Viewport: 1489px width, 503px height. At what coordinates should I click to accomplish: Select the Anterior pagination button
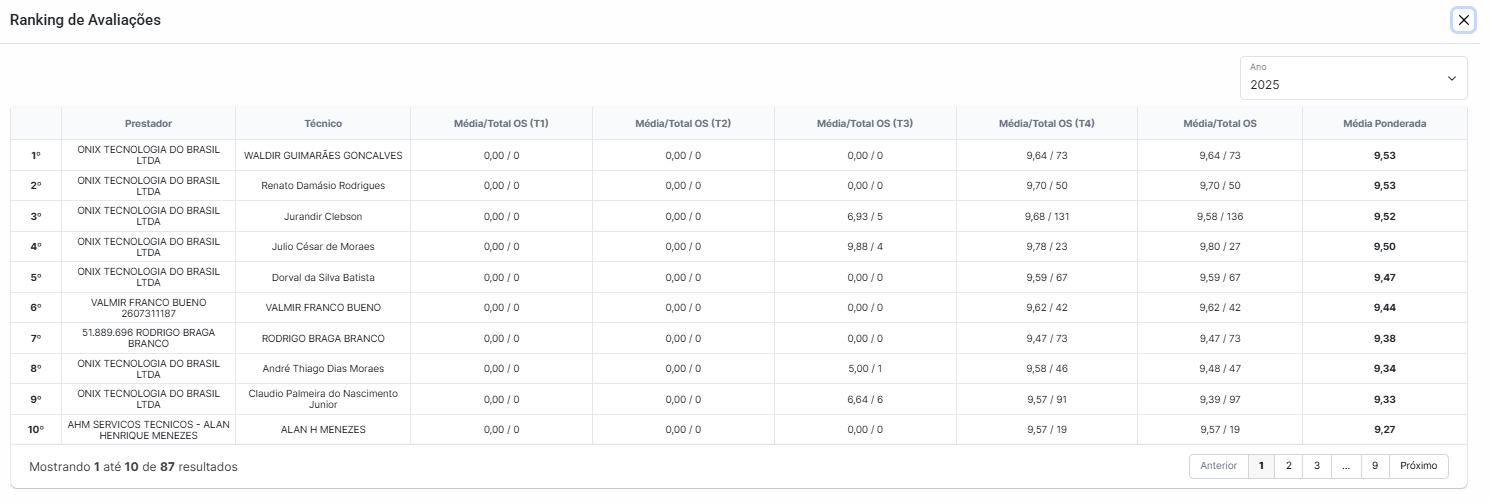coord(1218,466)
